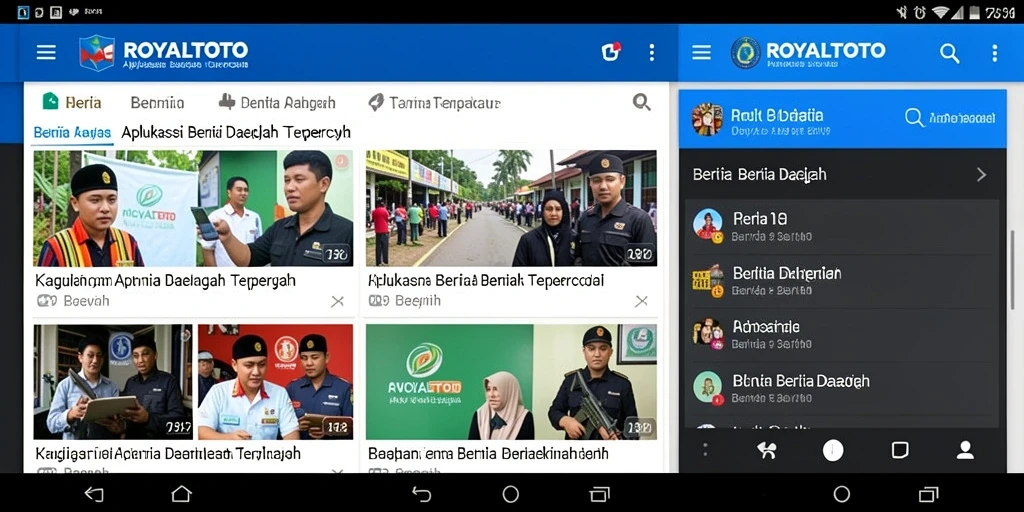Open headline 'Kagjigarfiei Adenria Daeriuleah Teryjnajah'
The image size is (1024, 512).
click(168, 453)
